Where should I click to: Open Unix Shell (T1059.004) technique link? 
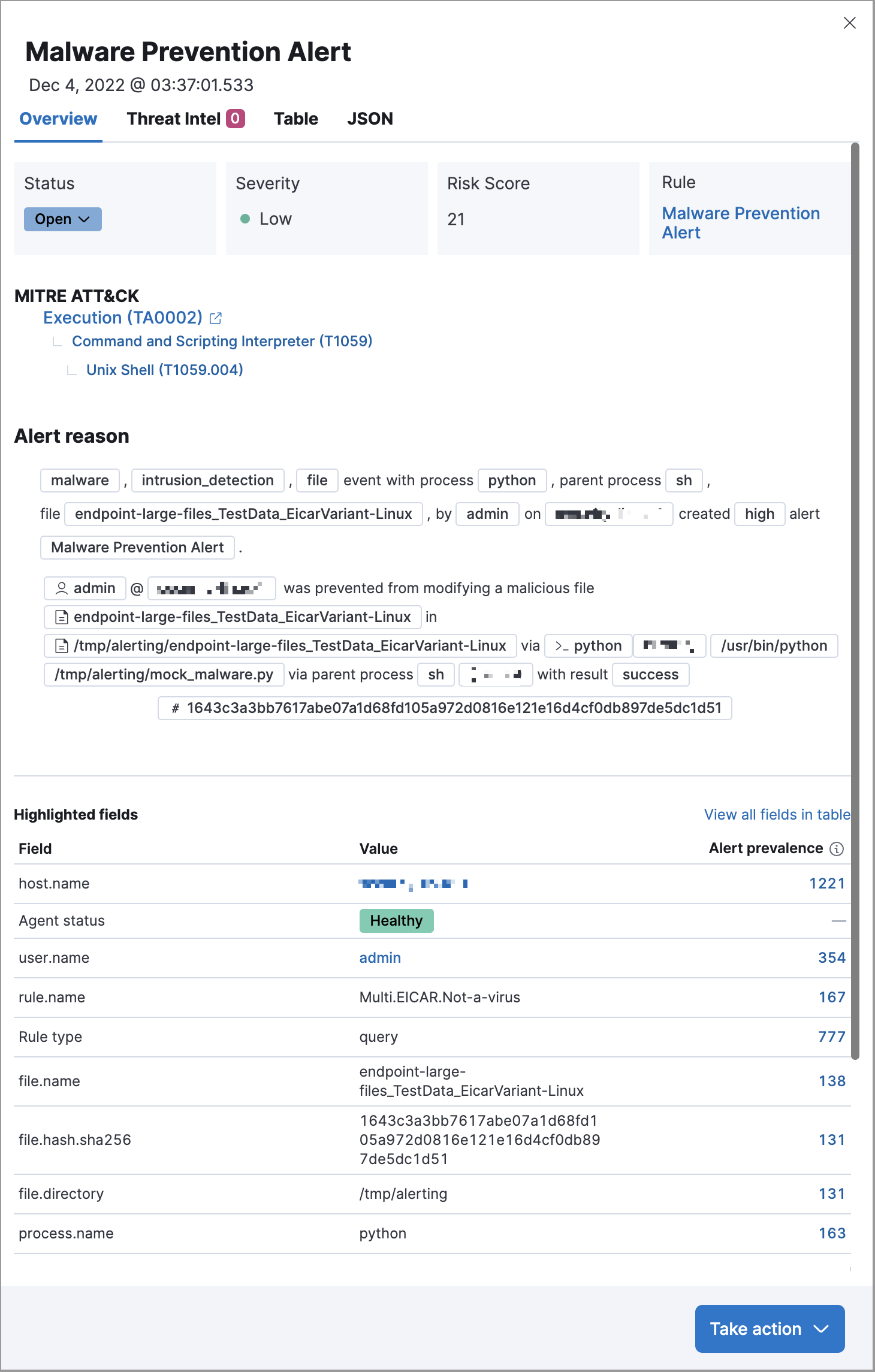click(165, 370)
